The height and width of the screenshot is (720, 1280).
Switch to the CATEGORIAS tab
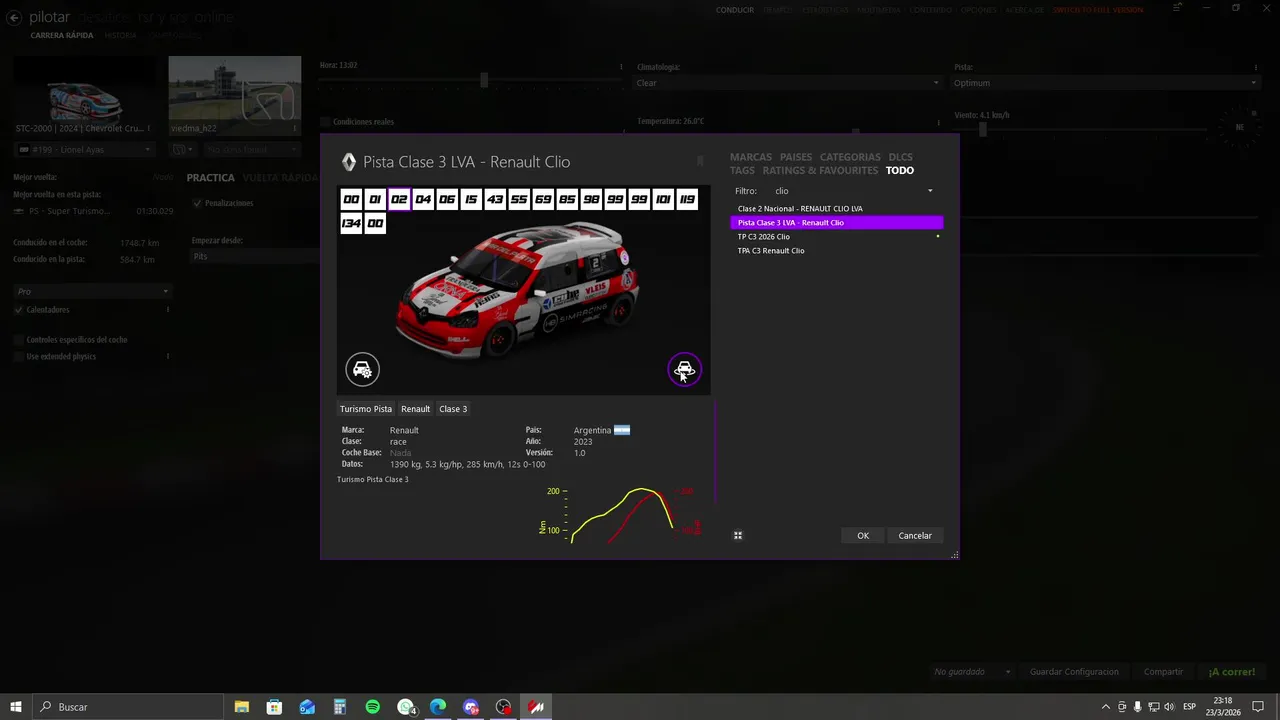(850, 157)
